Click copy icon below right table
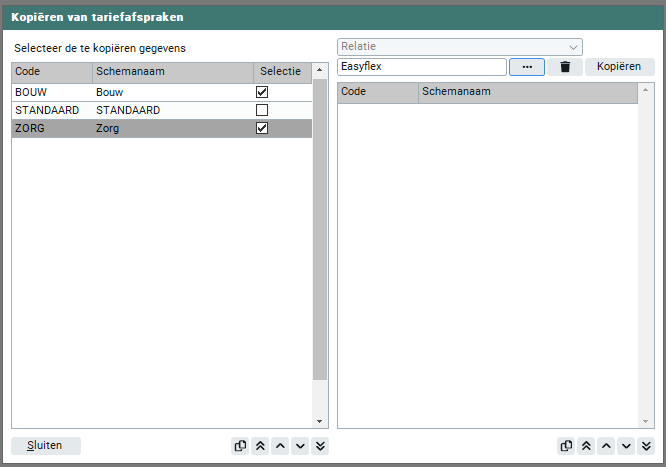 [567, 446]
